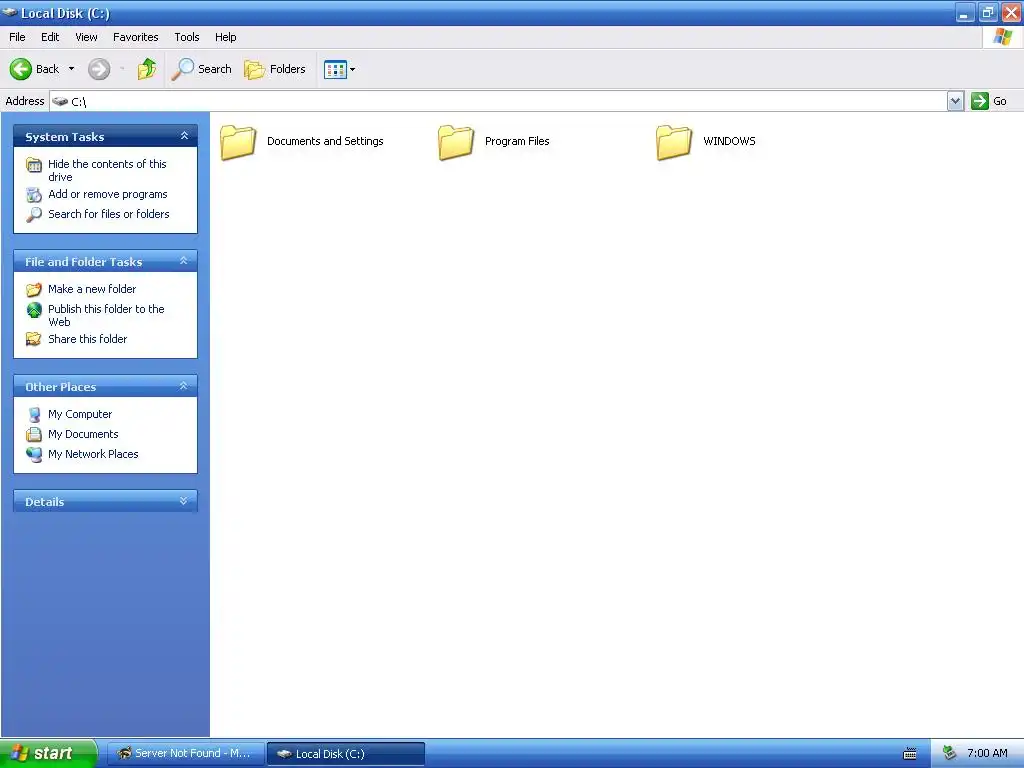Image resolution: width=1024 pixels, height=768 pixels.
Task: Click the green Go arrow button
Action: tap(980, 101)
